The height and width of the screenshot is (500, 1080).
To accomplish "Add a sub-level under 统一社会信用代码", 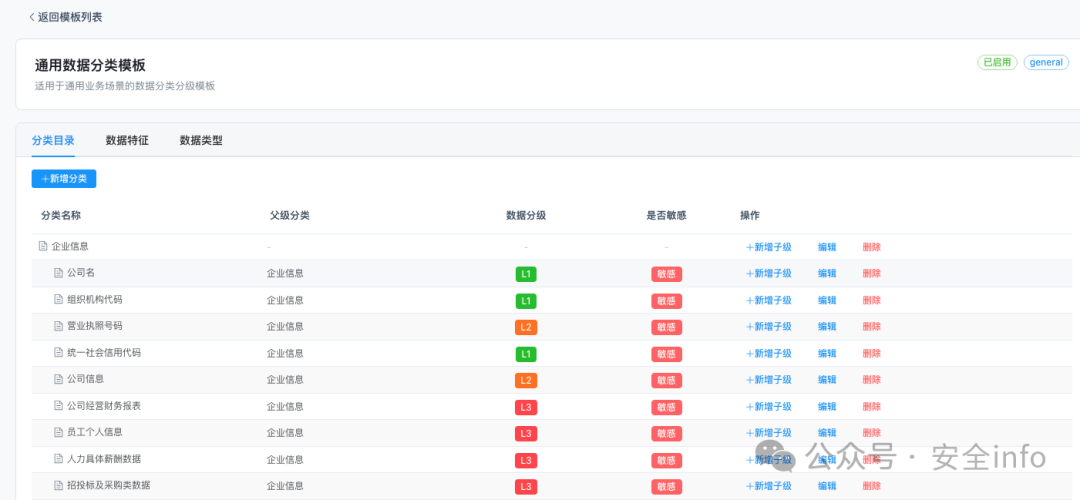I will click(769, 353).
